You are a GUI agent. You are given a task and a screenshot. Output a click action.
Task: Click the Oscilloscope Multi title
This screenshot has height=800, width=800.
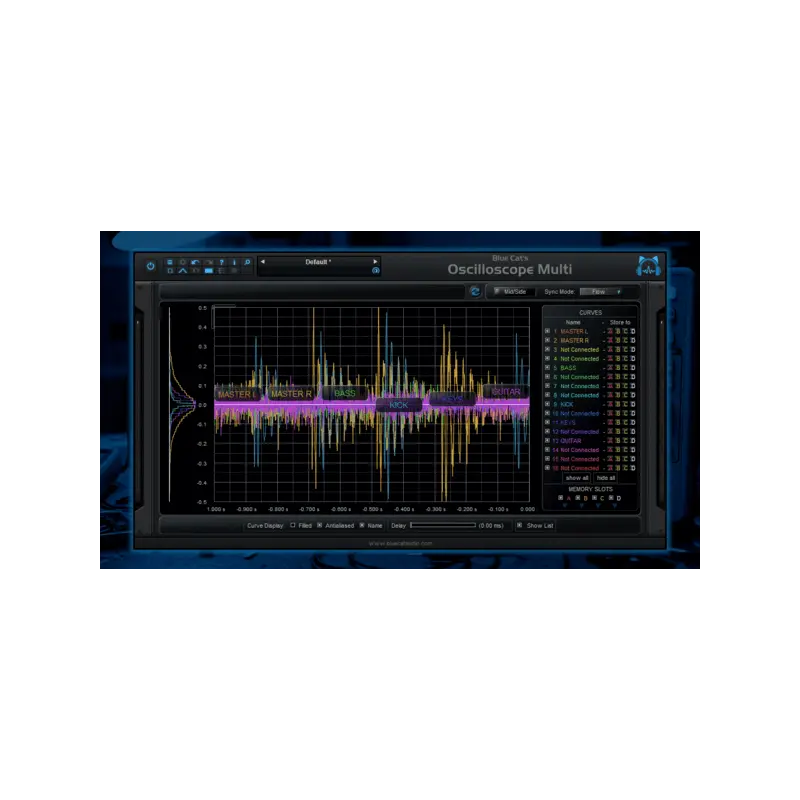coord(510,269)
